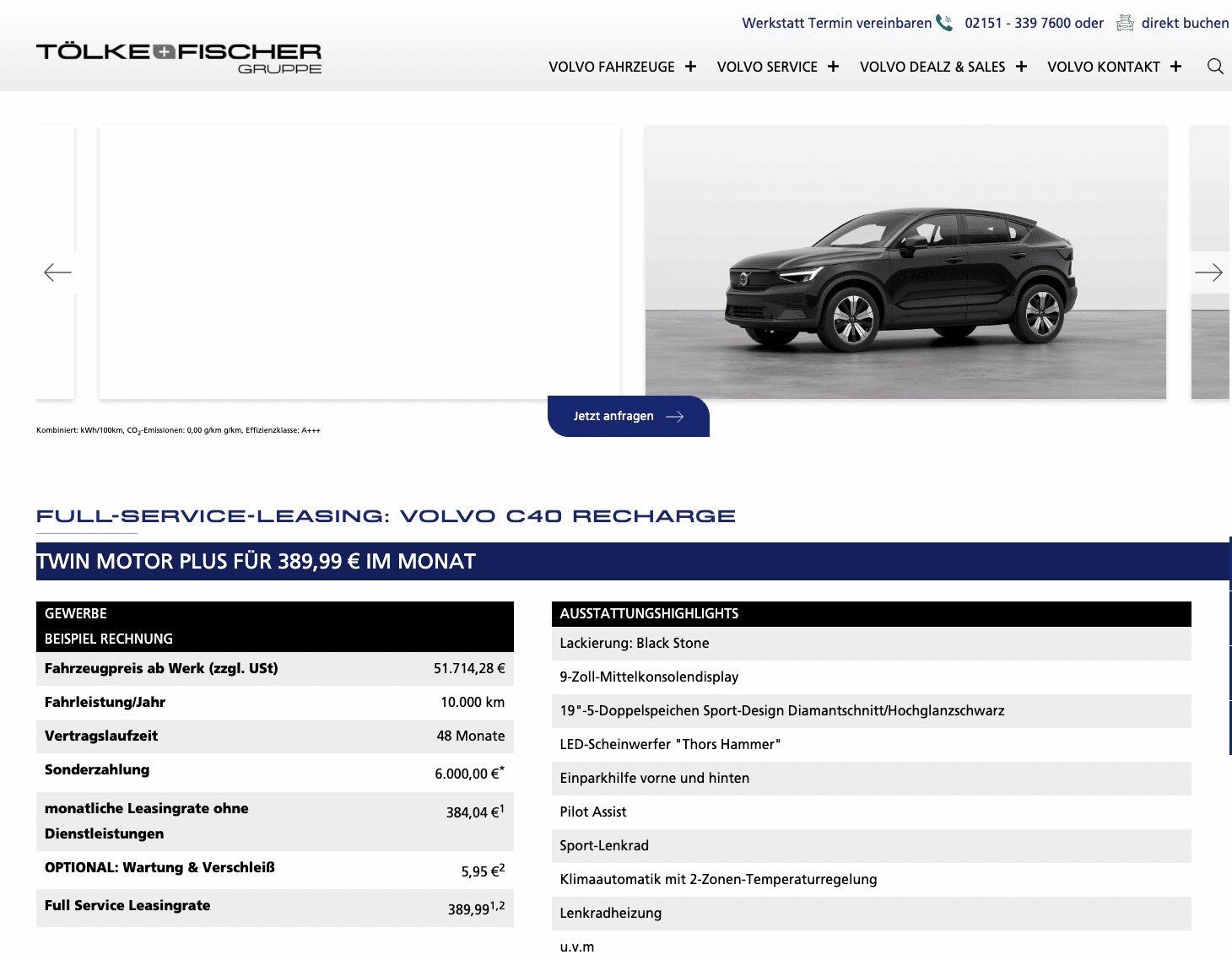Select Vertragslaufzeit value 48 Monate

pos(471,736)
